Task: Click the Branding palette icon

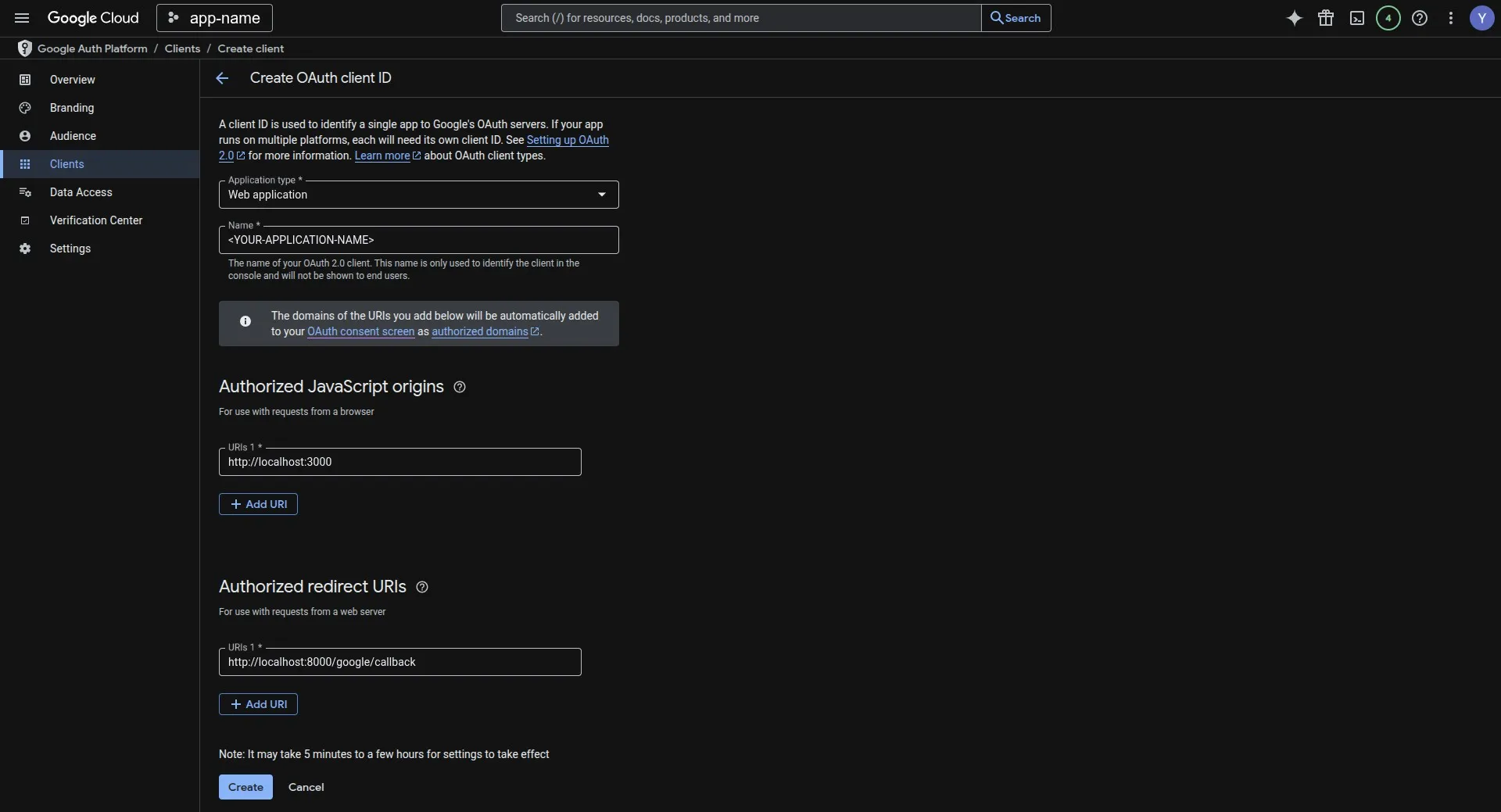Action: pos(25,108)
